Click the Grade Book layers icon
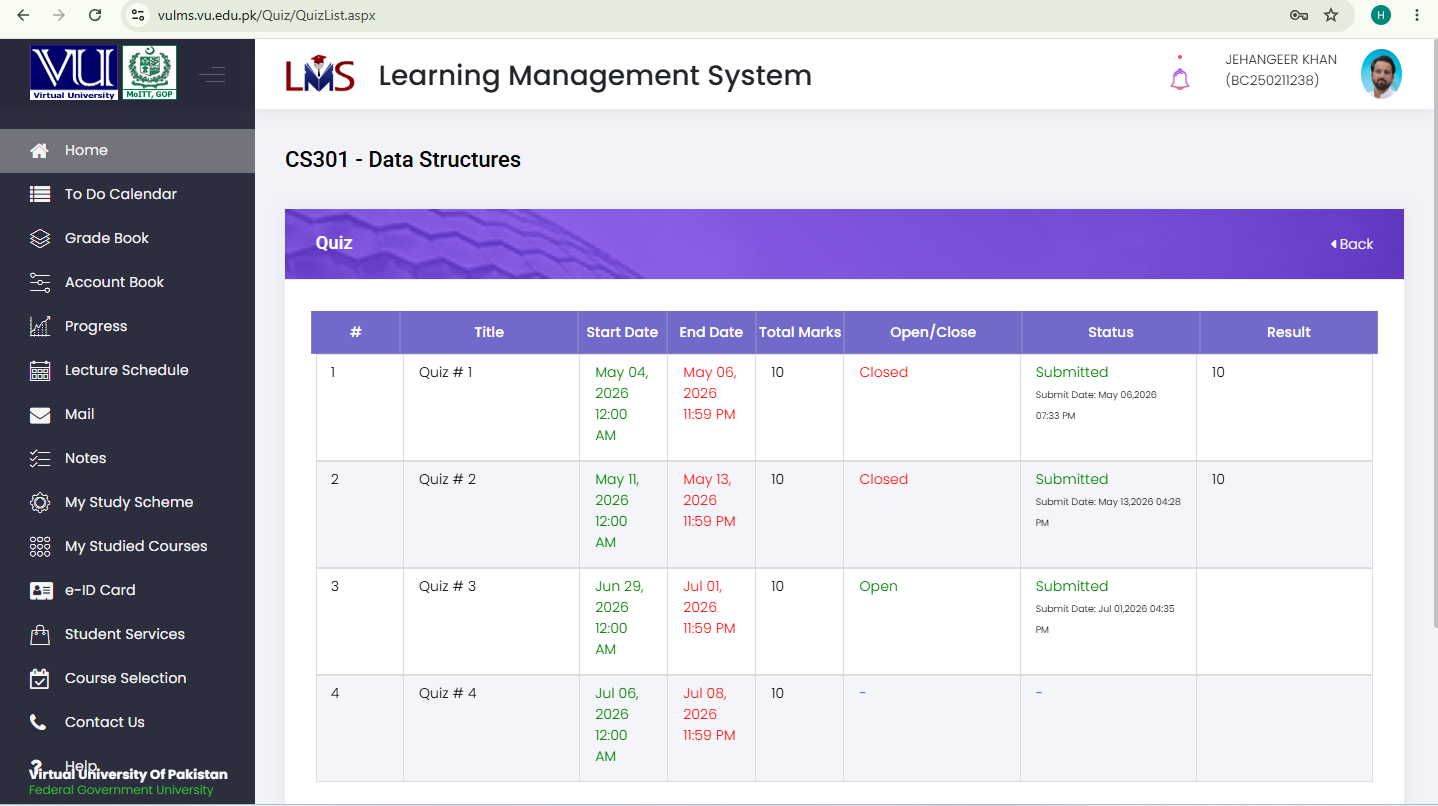The width and height of the screenshot is (1438, 806). click(x=39, y=239)
